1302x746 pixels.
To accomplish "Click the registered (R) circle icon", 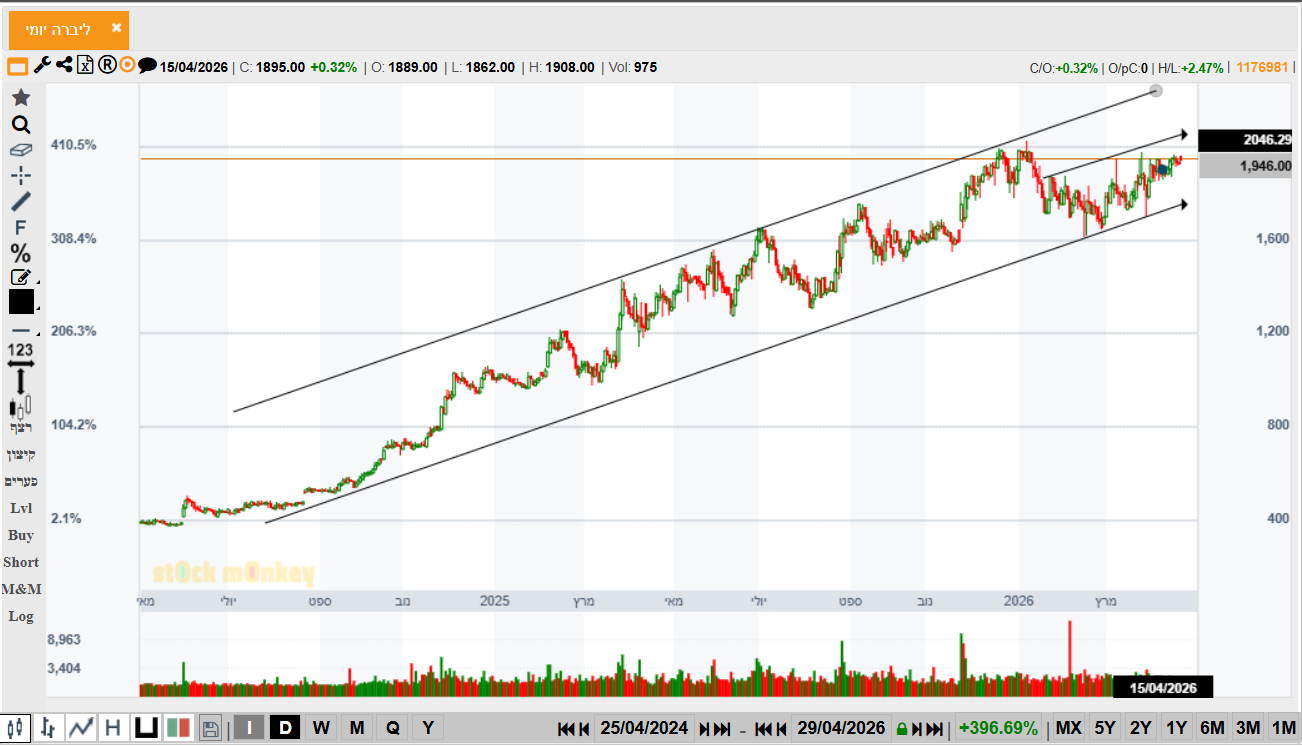I will [107, 66].
